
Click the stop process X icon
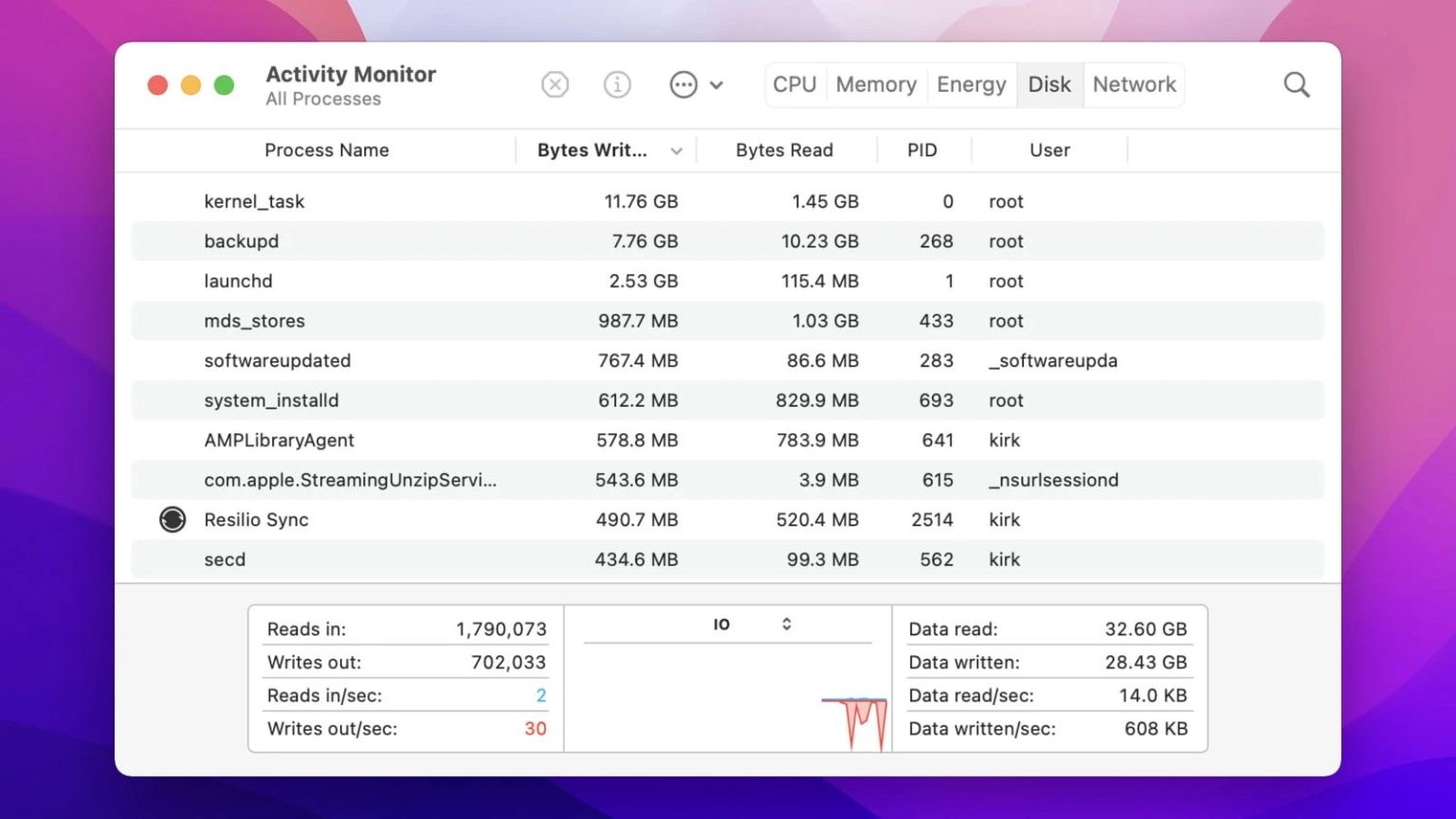click(x=555, y=84)
